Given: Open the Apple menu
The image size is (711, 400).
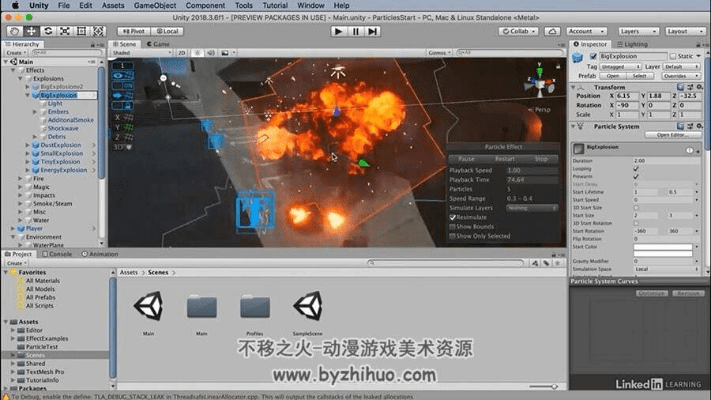Looking at the screenshot, I should [15, 5].
